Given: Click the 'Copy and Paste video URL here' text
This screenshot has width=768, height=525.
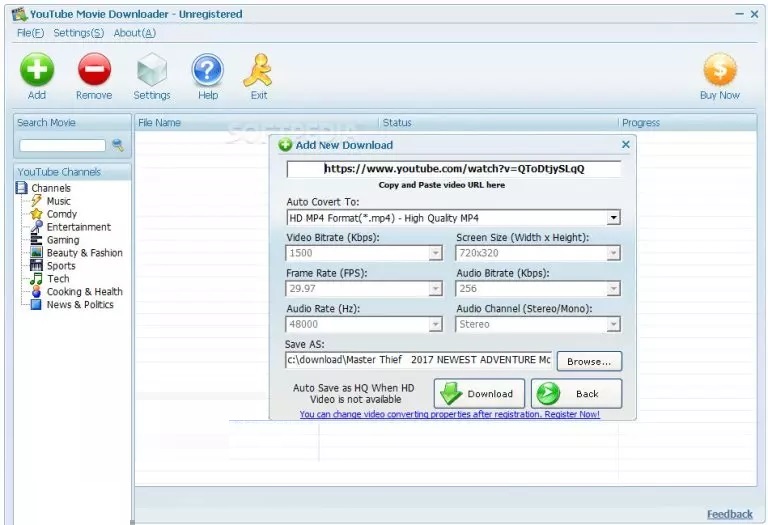Looking at the screenshot, I should 442,185.
